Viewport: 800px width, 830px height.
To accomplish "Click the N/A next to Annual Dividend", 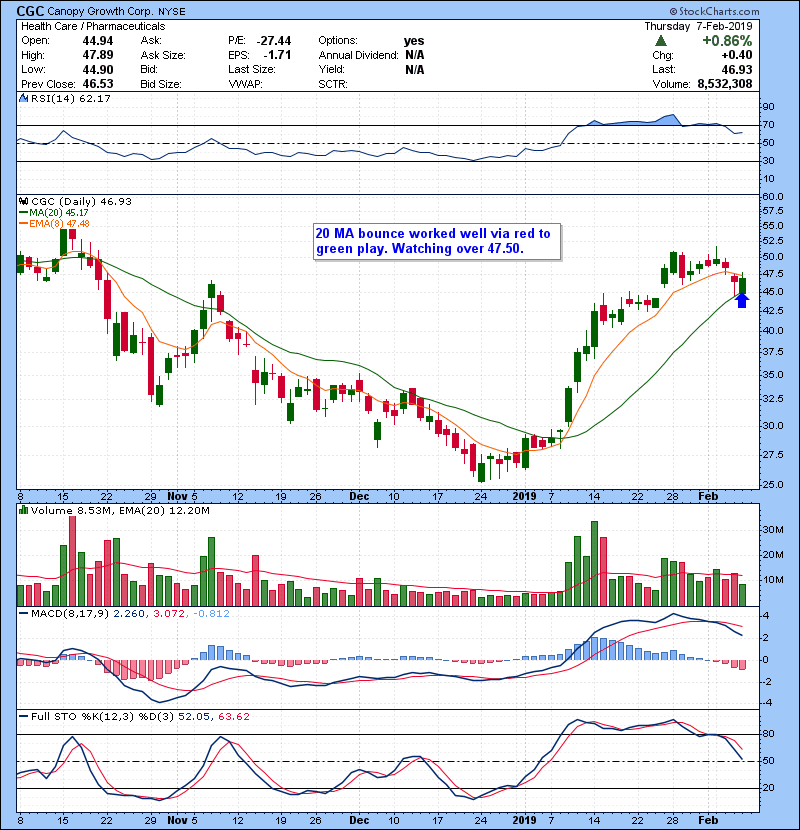I will (415, 55).
